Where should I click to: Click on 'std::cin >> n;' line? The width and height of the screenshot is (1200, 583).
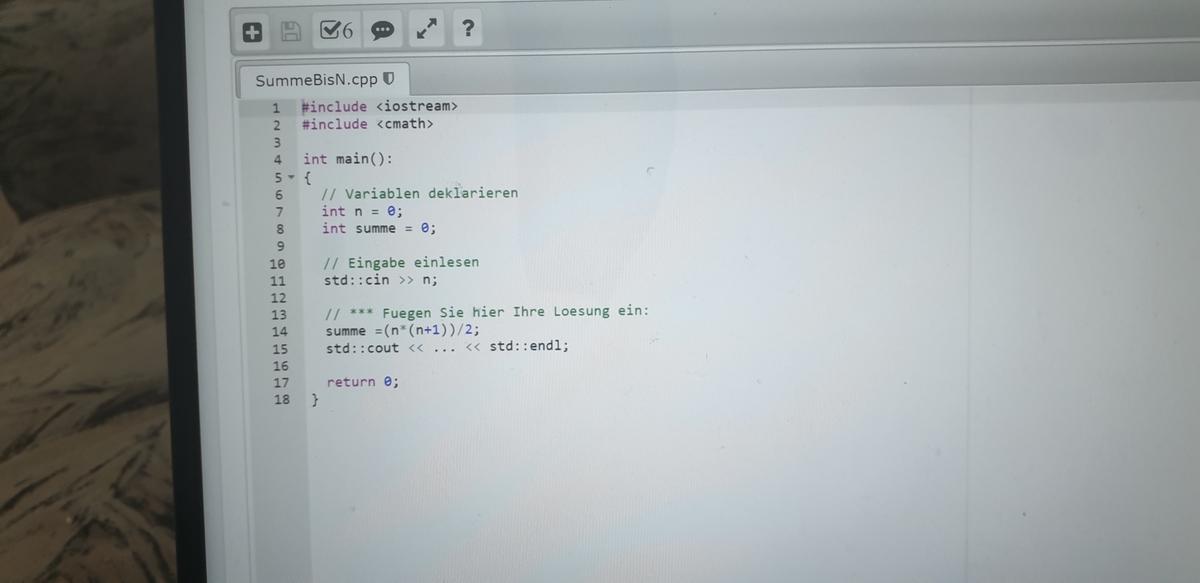coord(380,280)
